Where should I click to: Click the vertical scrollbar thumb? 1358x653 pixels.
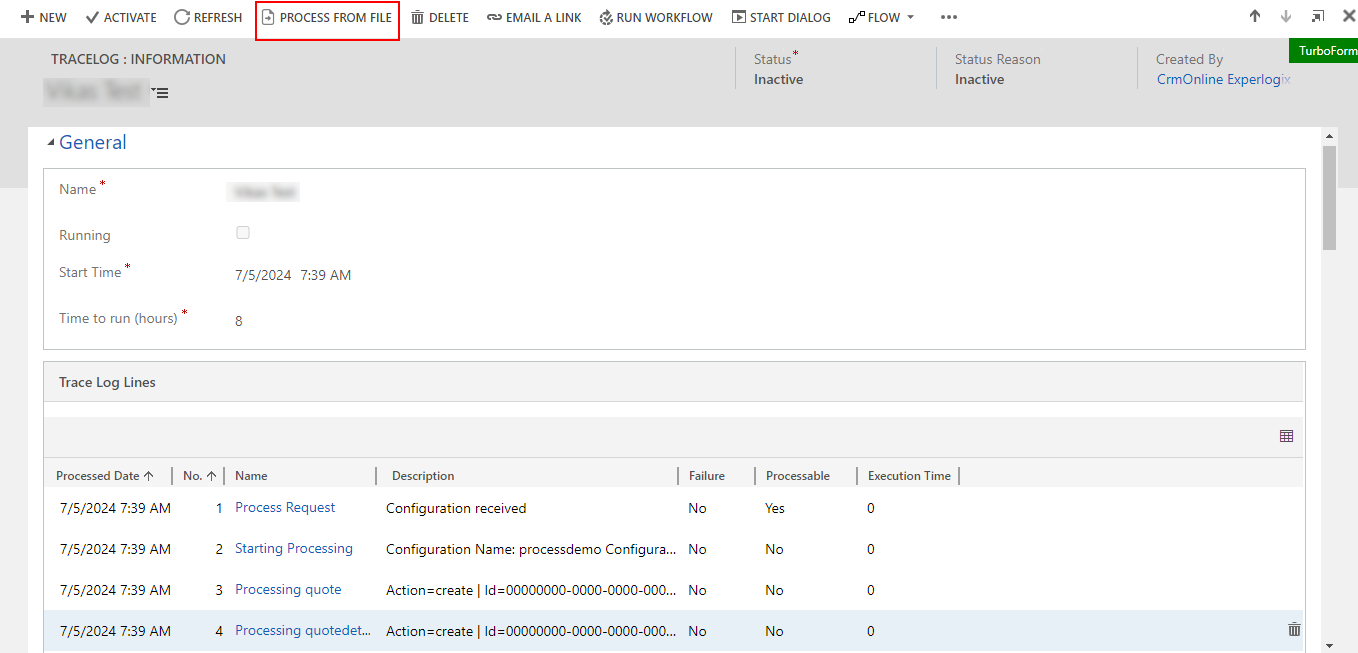click(x=1329, y=198)
